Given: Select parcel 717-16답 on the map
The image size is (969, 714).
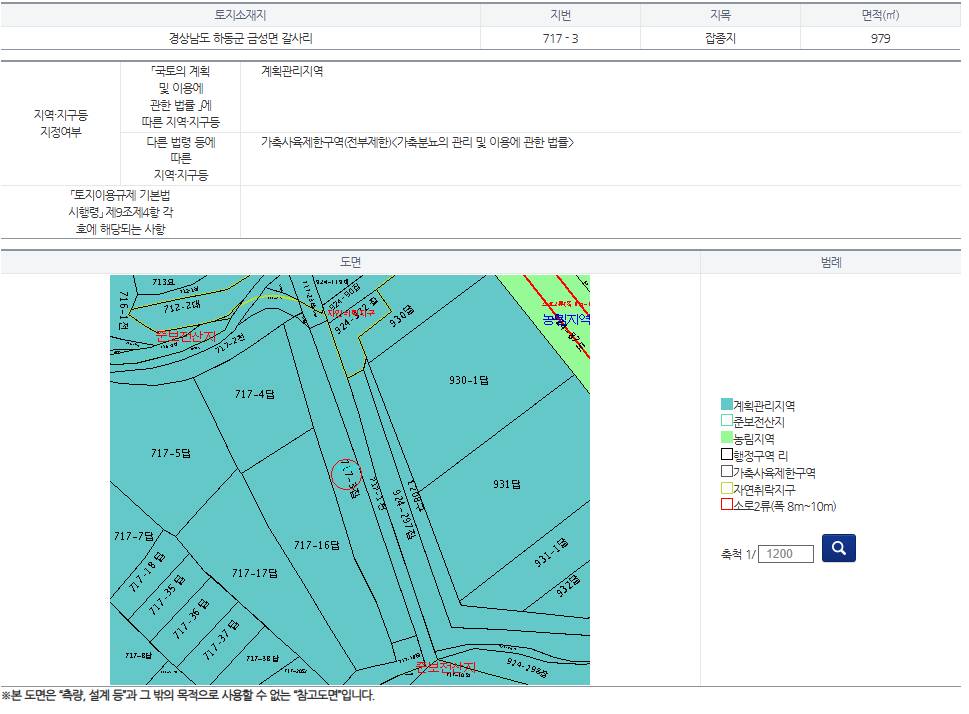Looking at the screenshot, I should click(316, 545).
